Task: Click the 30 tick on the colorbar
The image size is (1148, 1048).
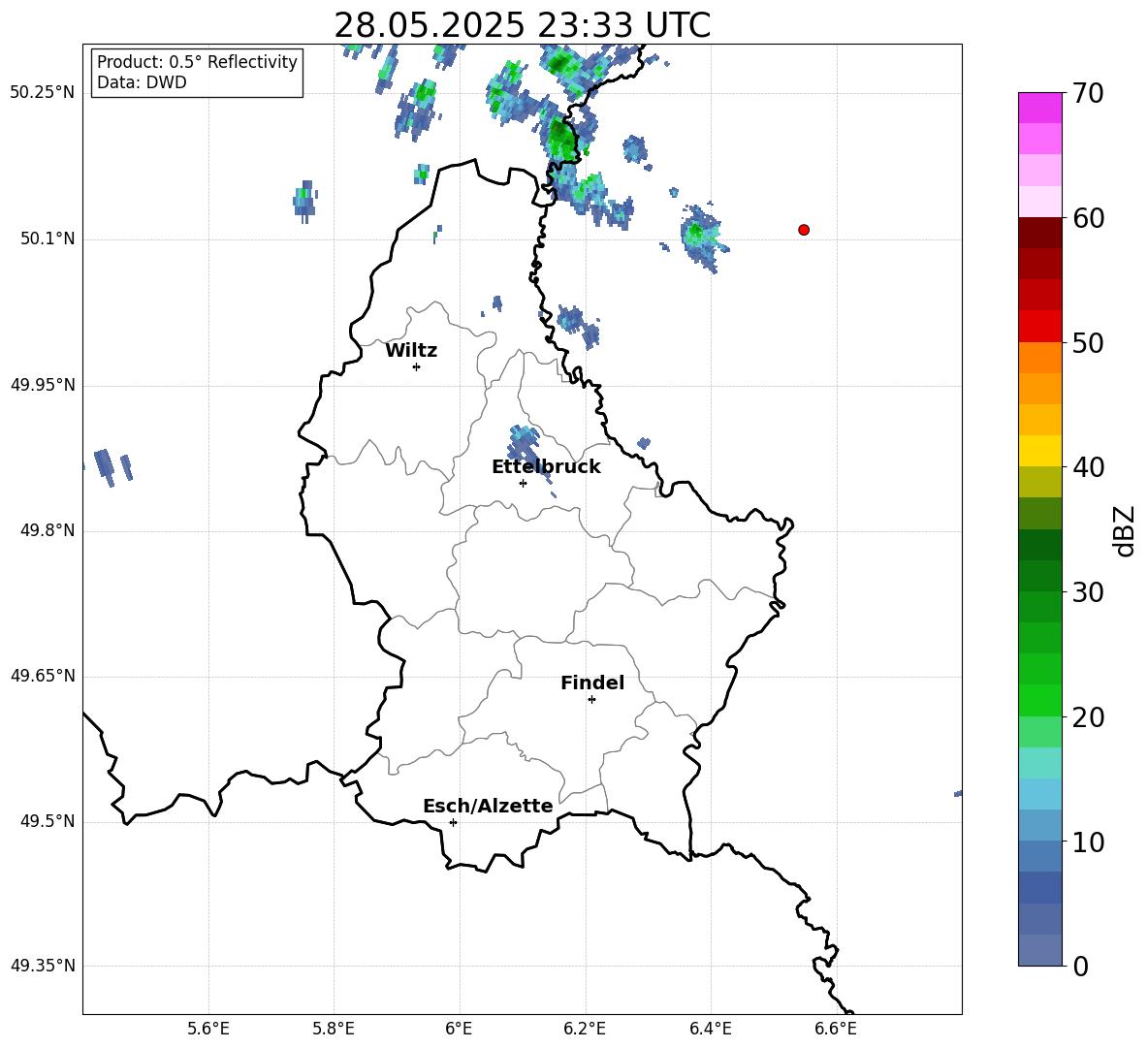Action: click(x=1087, y=592)
